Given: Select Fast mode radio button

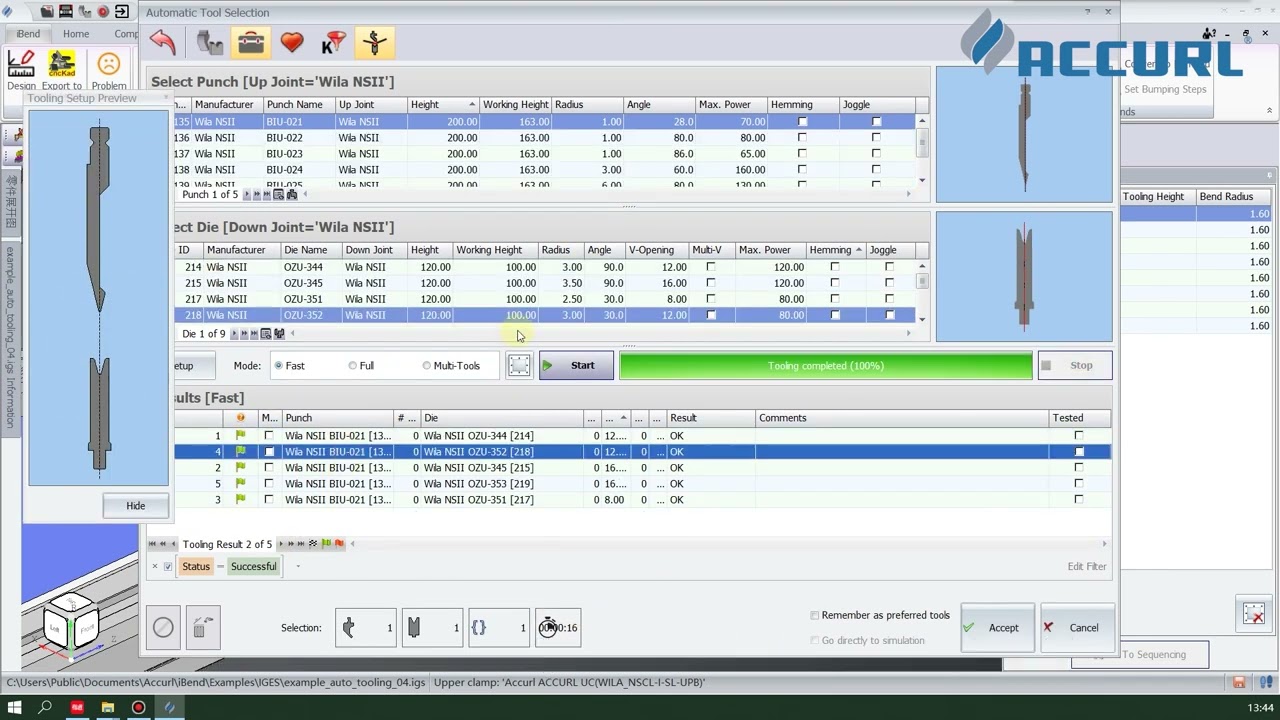Looking at the screenshot, I should pyautogui.click(x=279, y=366).
